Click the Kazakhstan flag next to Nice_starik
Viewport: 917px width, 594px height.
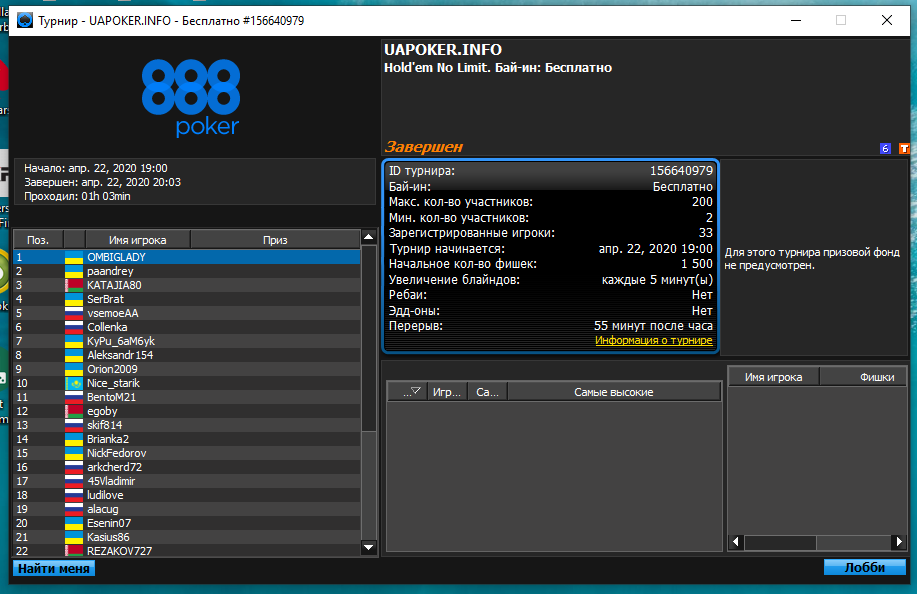(74, 384)
